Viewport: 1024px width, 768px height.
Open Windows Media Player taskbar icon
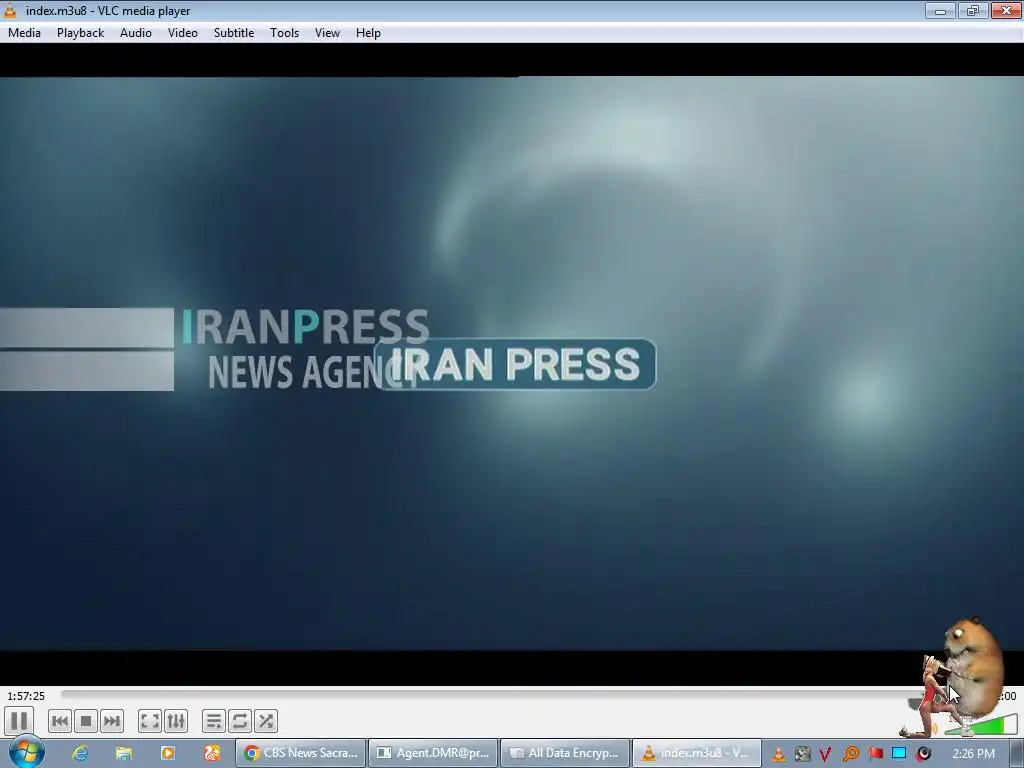coord(168,753)
